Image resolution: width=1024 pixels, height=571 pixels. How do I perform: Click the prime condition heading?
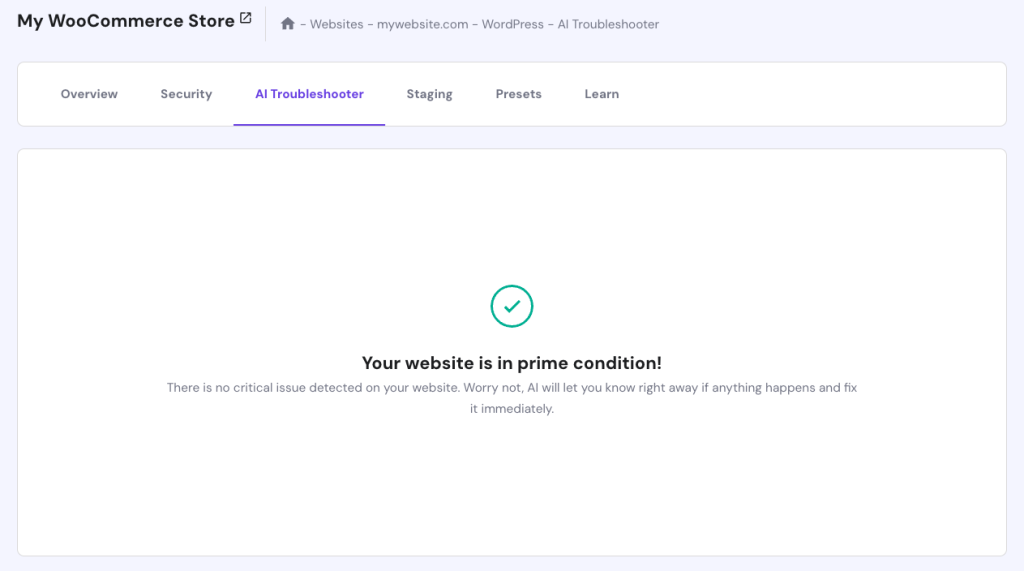click(x=512, y=363)
